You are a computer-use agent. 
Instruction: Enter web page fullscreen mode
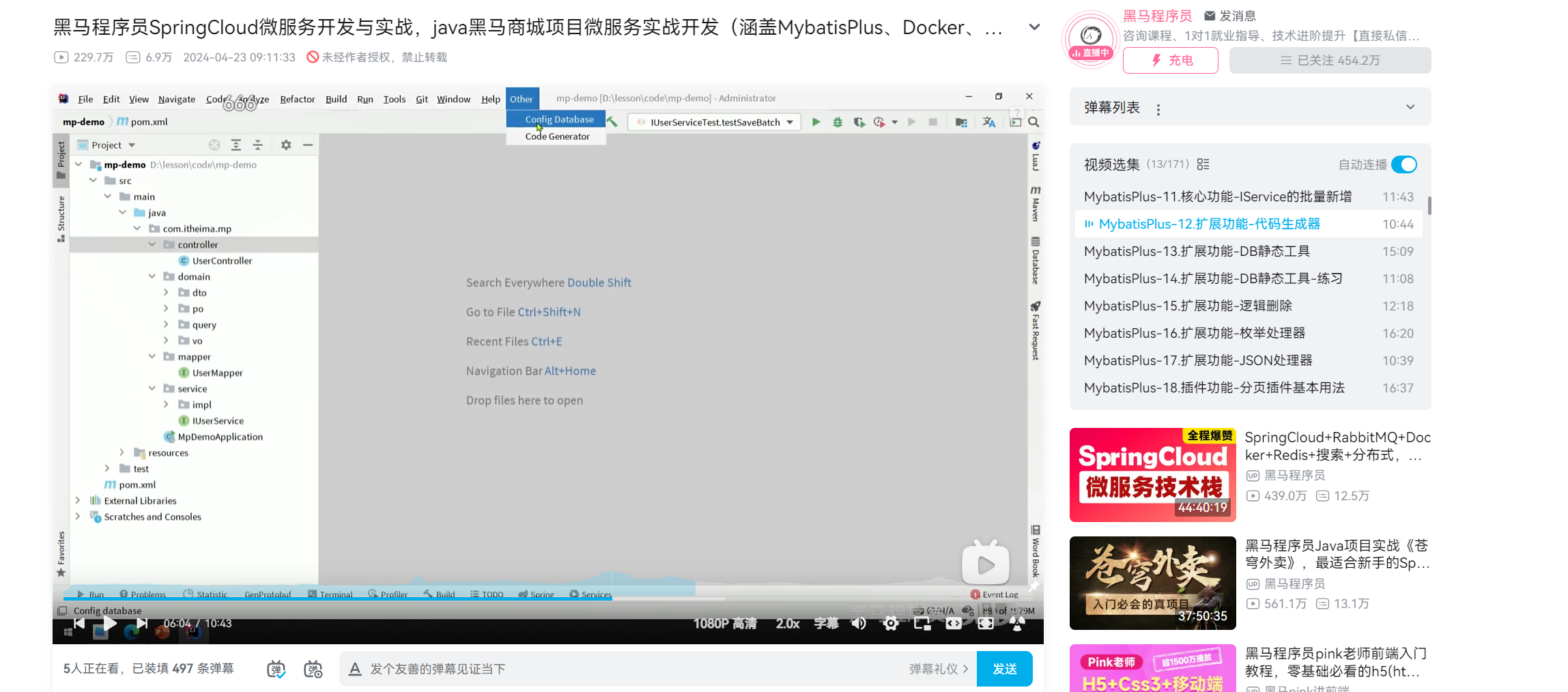(985, 623)
